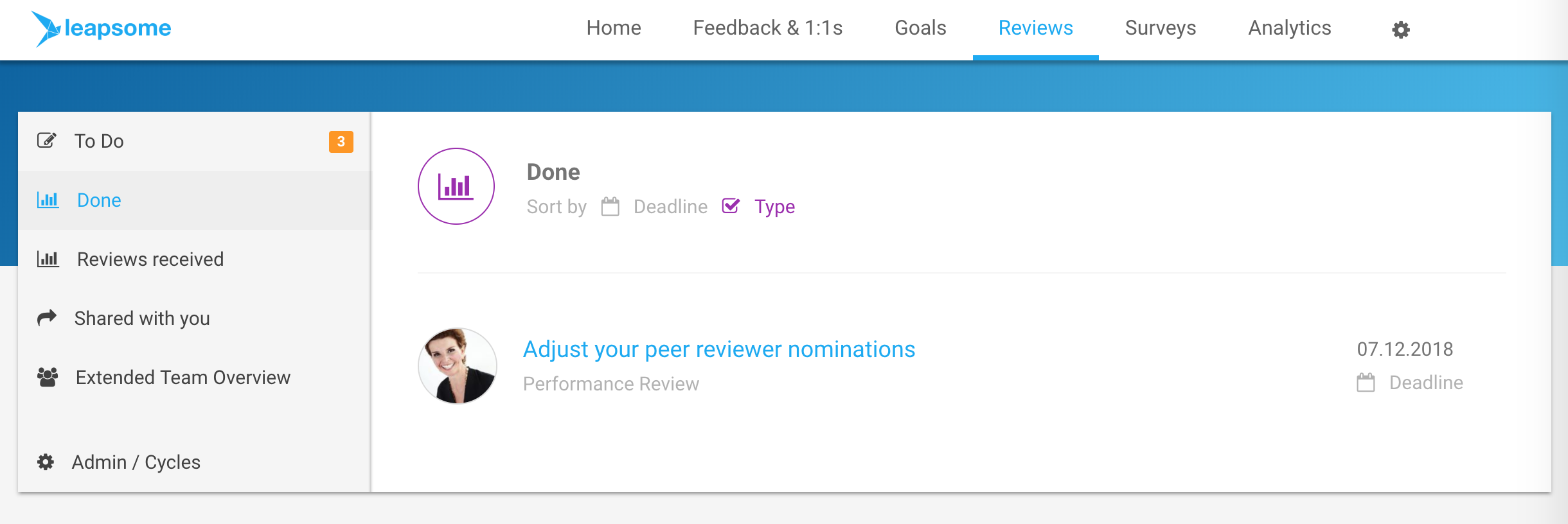Switch to the Goals tab
The width and height of the screenshot is (1568, 524).
pyautogui.click(x=920, y=28)
